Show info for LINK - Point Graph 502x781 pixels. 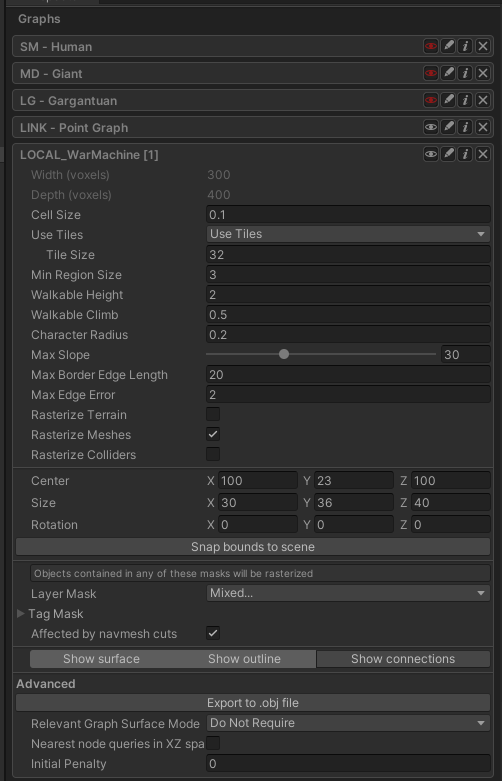point(465,127)
